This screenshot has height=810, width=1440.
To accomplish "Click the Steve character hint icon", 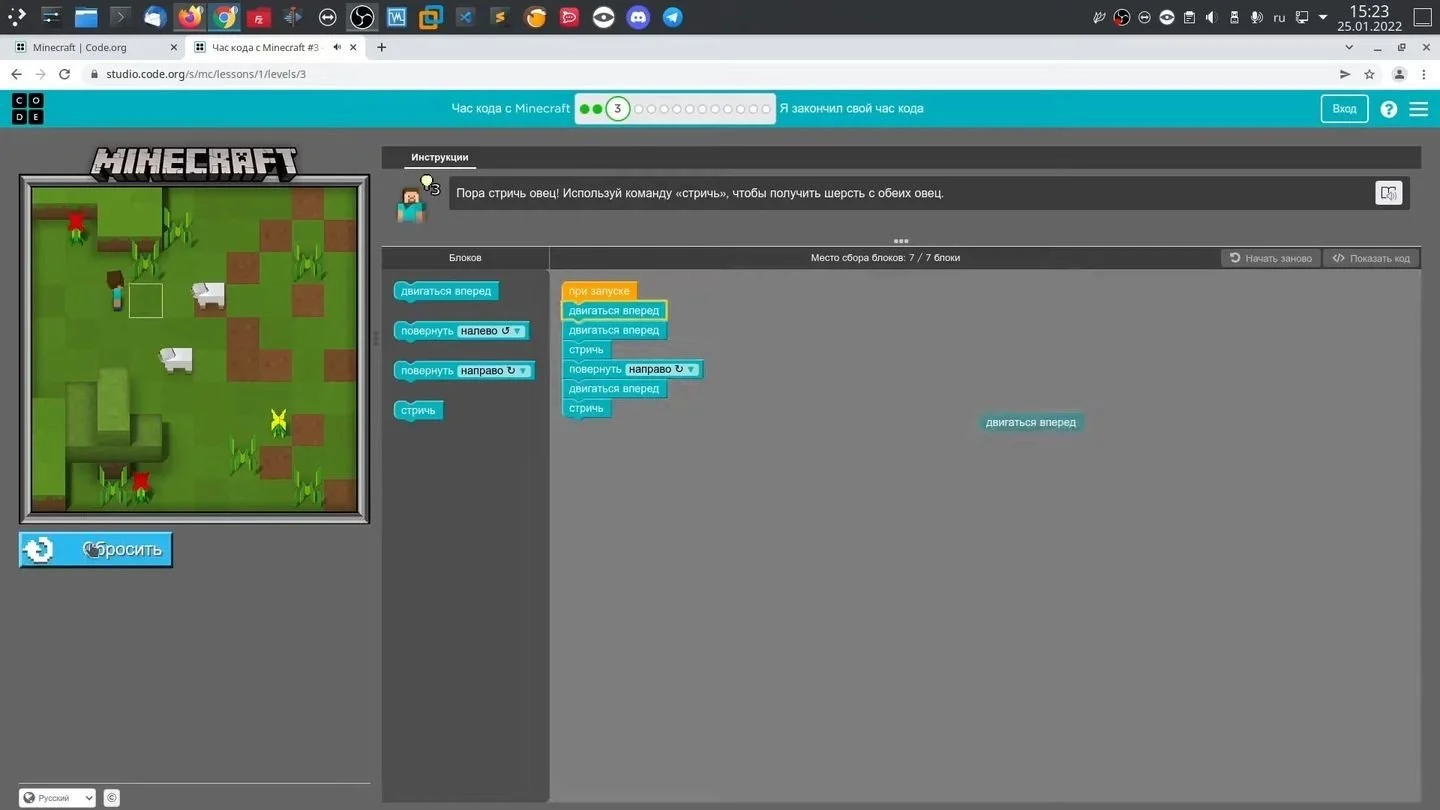I will (x=413, y=200).
